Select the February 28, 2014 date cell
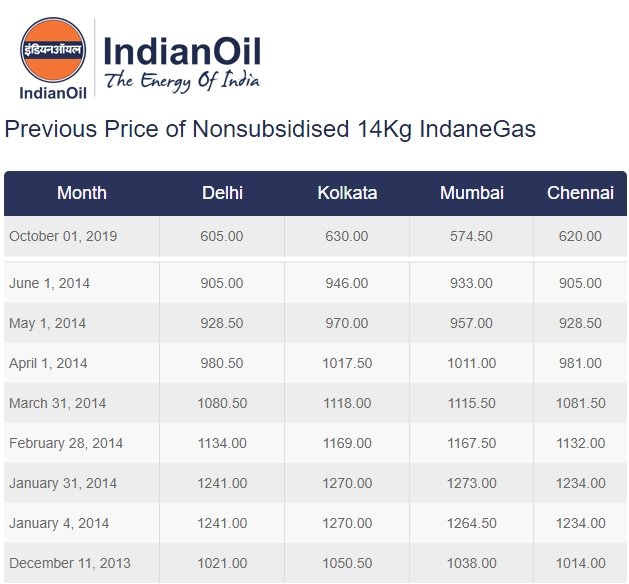 66,443
